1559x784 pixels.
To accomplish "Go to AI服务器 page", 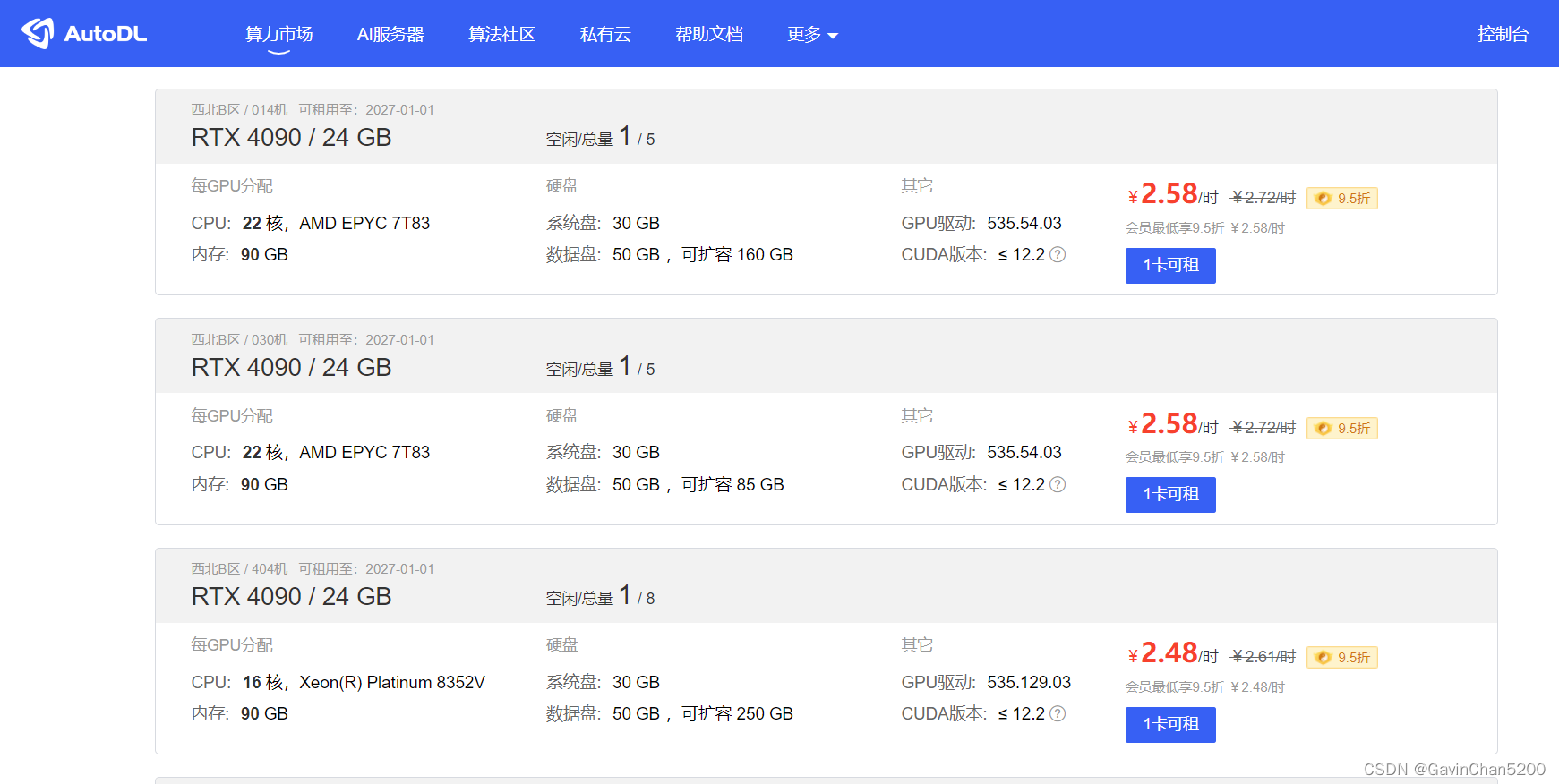I will tap(390, 34).
